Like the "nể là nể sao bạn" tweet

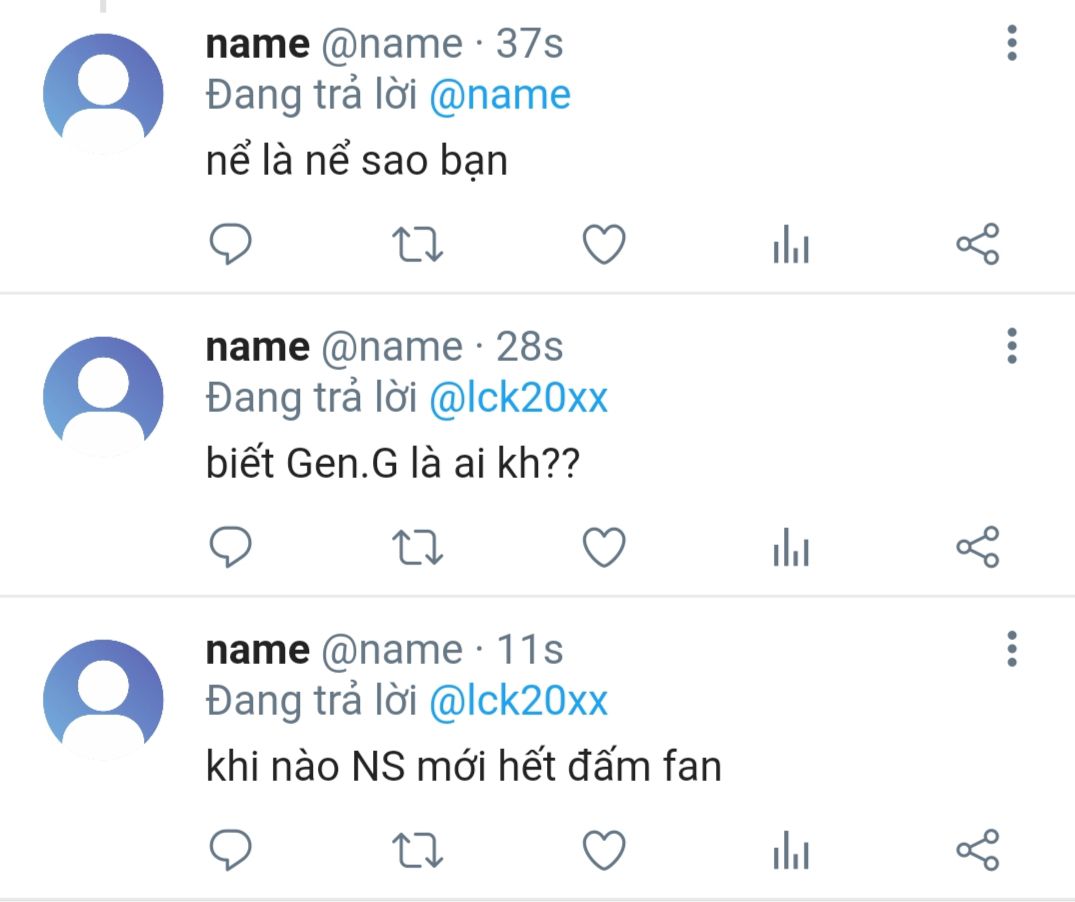click(604, 244)
